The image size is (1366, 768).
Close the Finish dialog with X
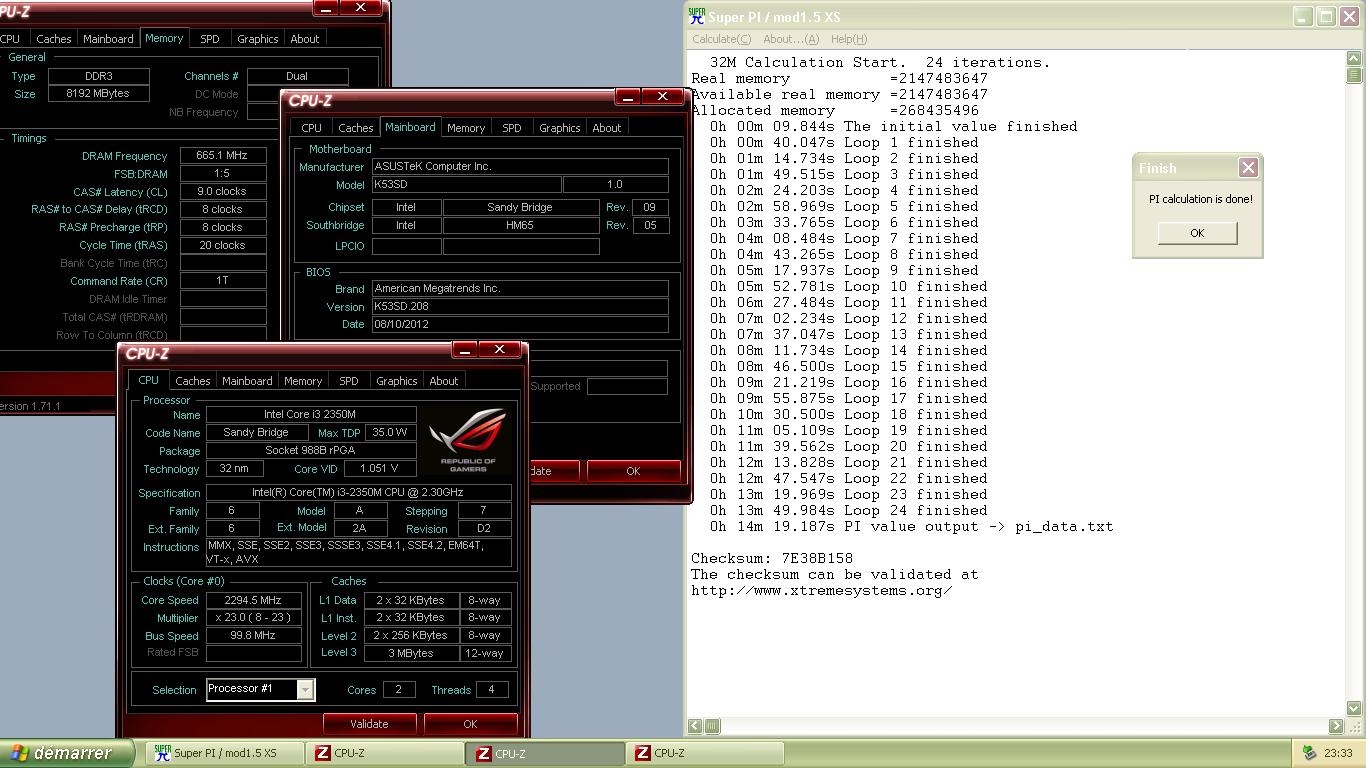click(x=1248, y=167)
